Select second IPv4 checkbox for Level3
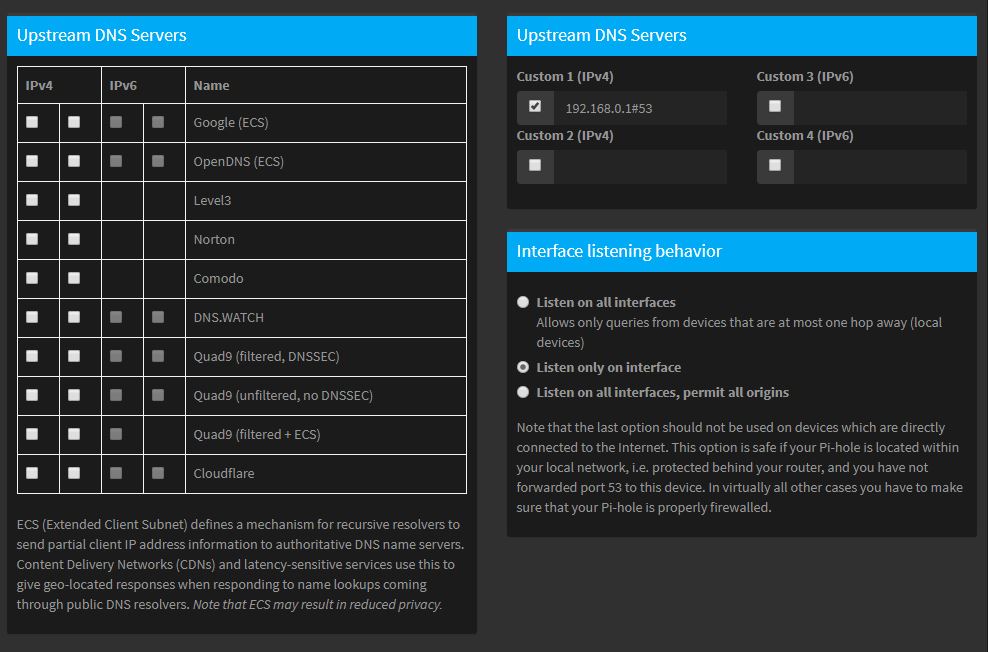 pyautogui.click(x=74, y=200)
